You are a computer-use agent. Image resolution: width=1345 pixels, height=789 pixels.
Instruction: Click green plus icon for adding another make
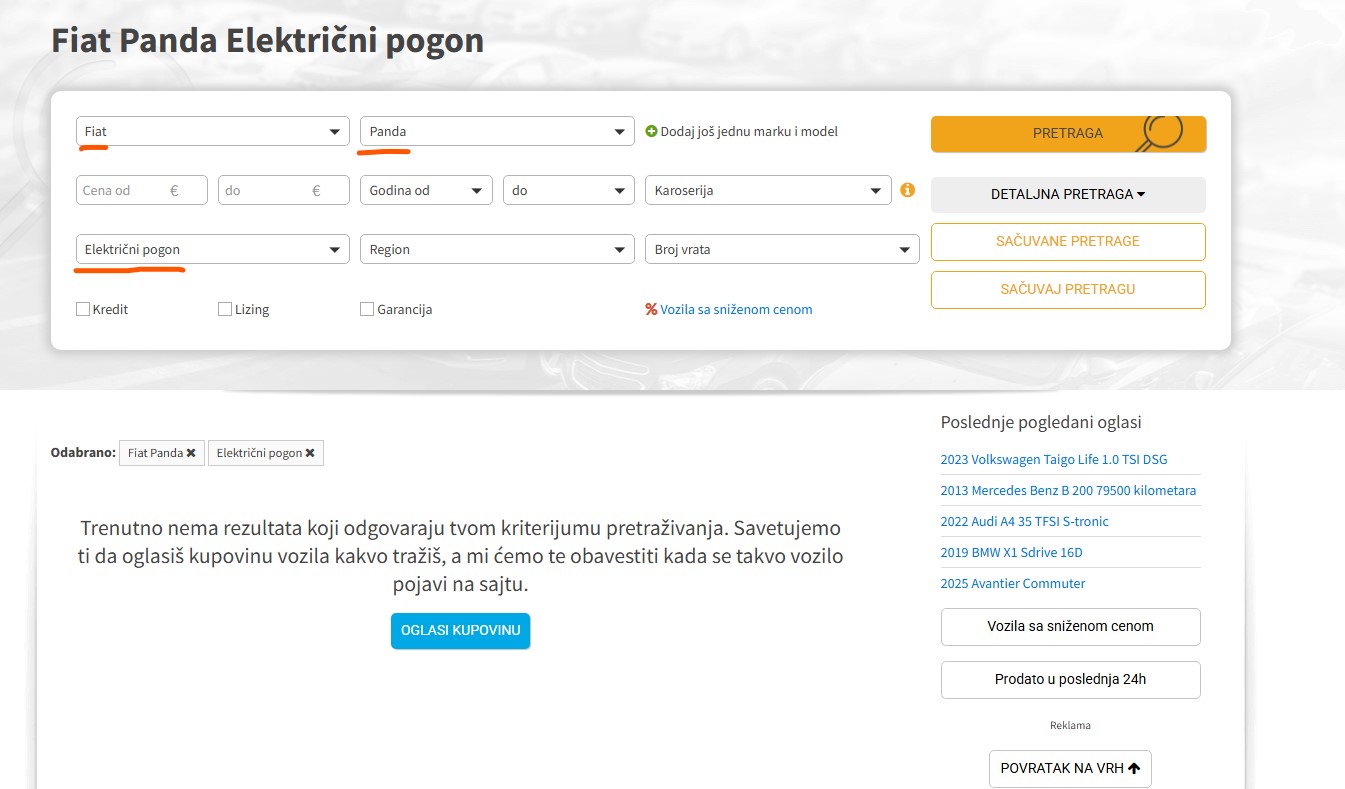(651, 131)
